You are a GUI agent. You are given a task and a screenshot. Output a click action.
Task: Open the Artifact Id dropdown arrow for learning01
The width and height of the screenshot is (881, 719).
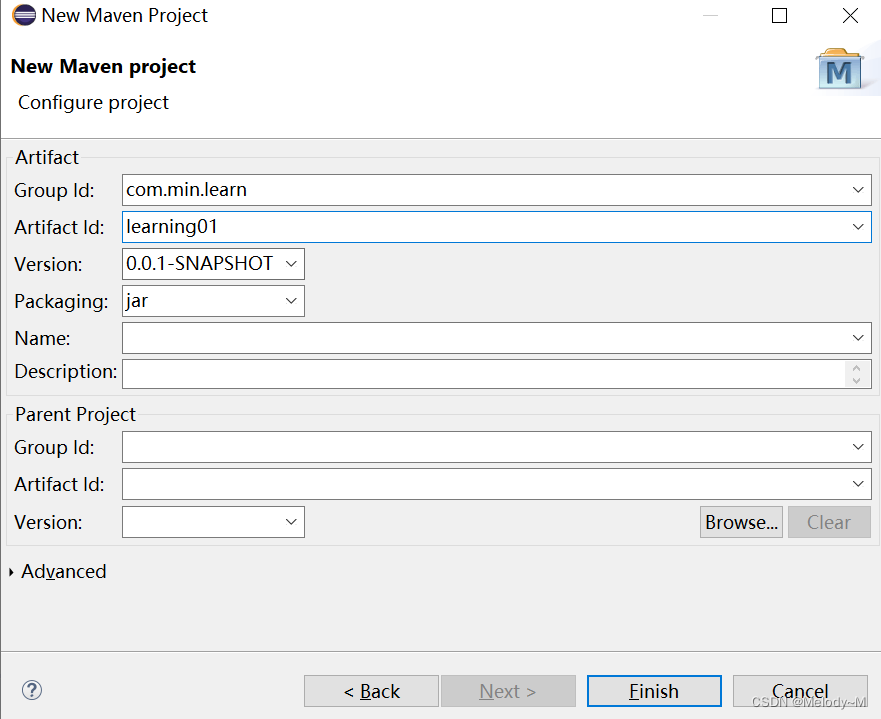click(857, 227)
